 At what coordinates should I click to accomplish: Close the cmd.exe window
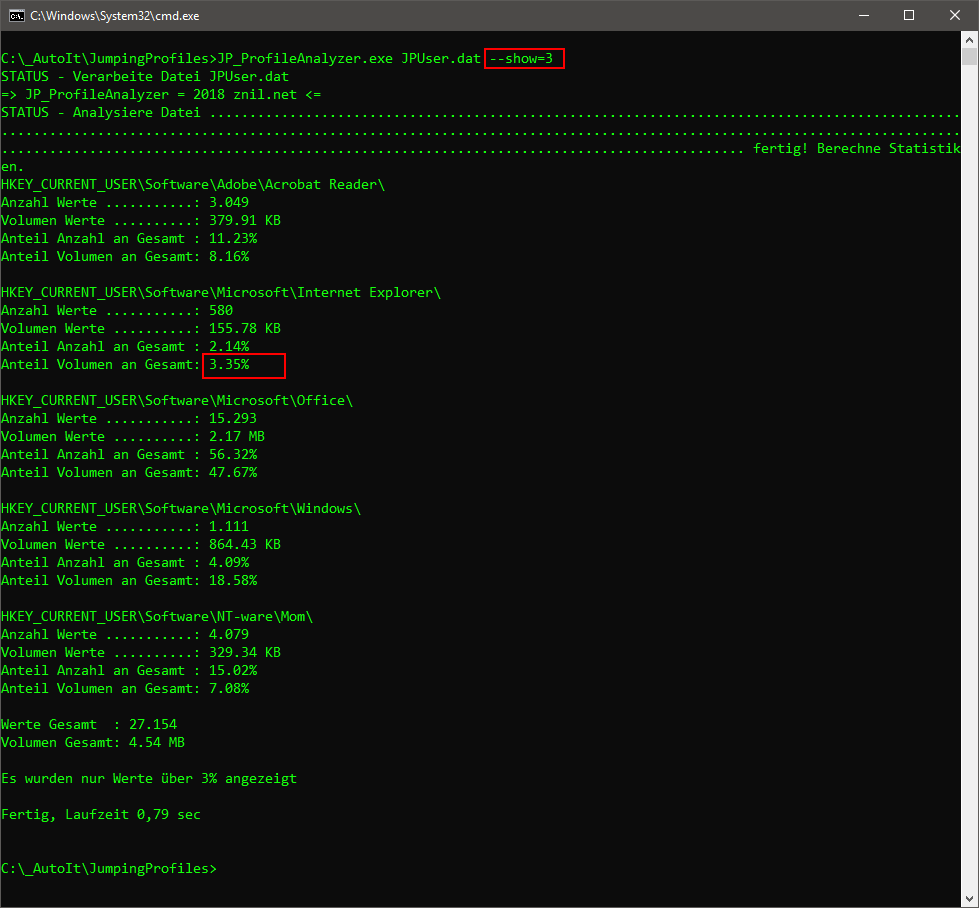click(x=954, y=15)
